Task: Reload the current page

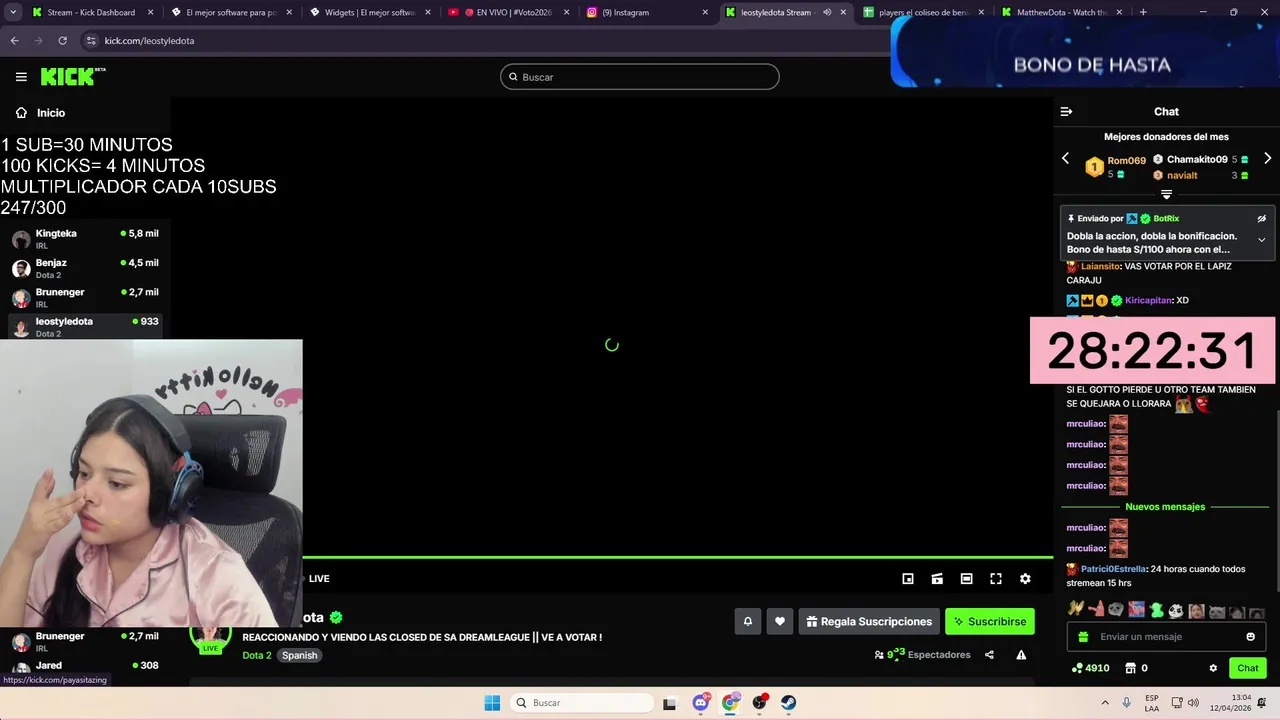Action: pyautogui.click(x=62, y=40)
